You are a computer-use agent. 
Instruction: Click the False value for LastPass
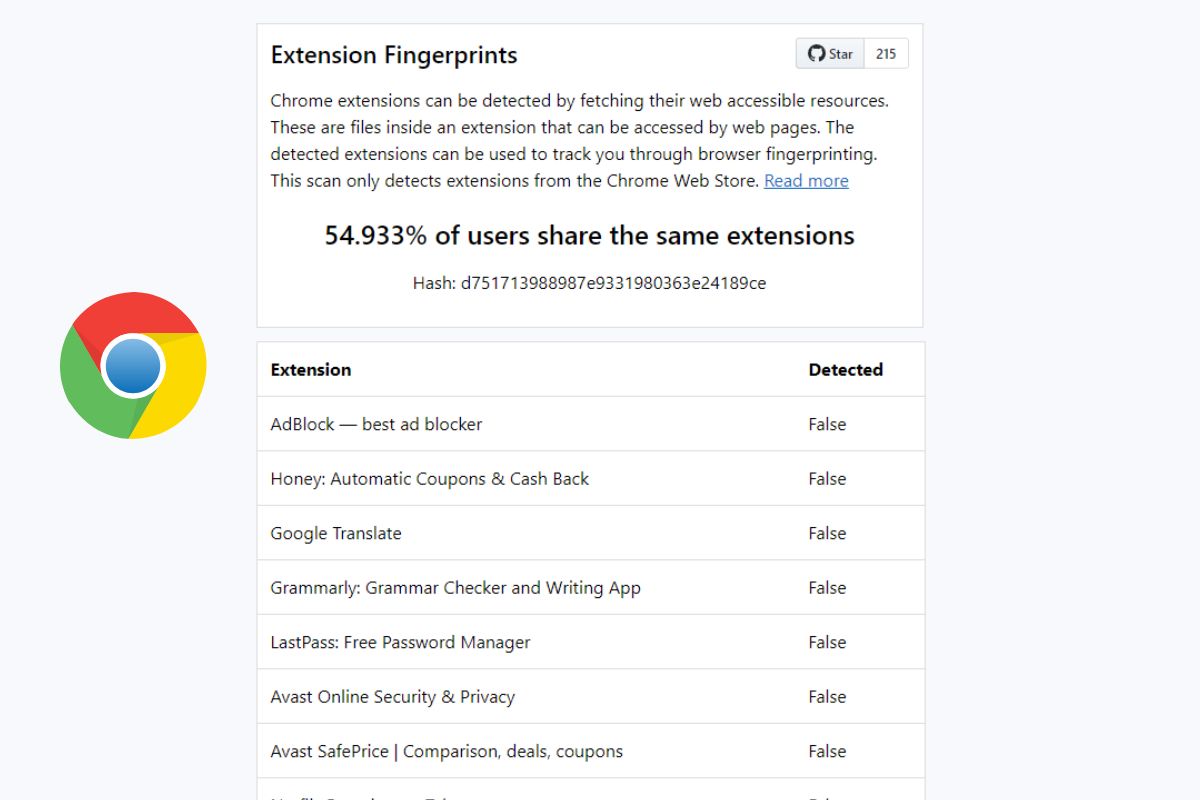click(827, 642)
